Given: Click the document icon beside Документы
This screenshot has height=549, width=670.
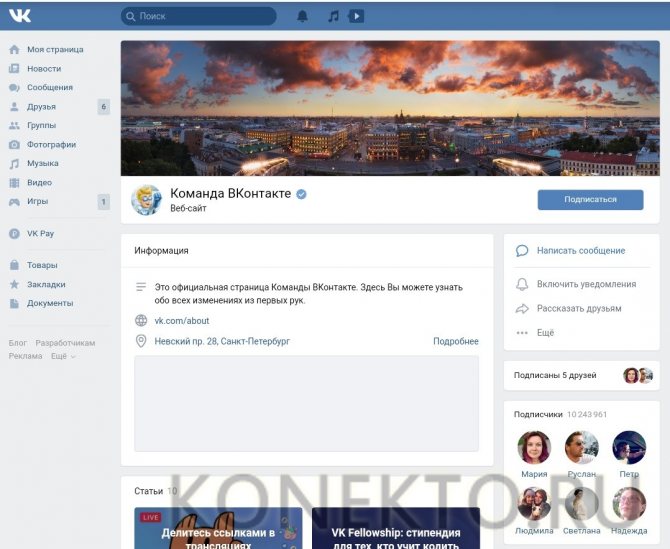Looking at the screenshot, I should pos(14,303).
